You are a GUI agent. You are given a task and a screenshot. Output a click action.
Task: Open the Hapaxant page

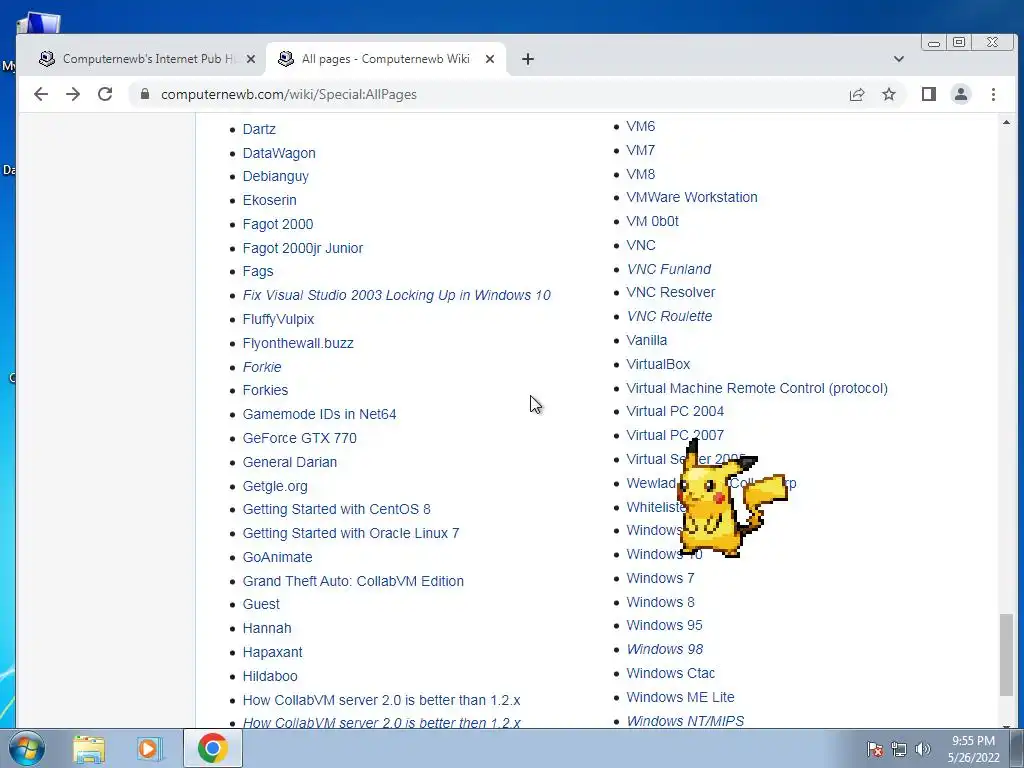coord(272,652)
